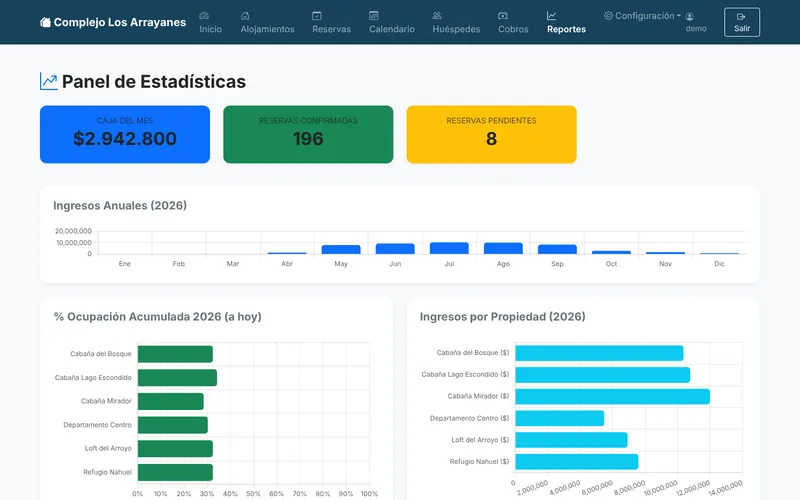Click the Caja del Mes blue card
Image resolution: width=800 pixels, height=500 pixels.
coord(125,134)
